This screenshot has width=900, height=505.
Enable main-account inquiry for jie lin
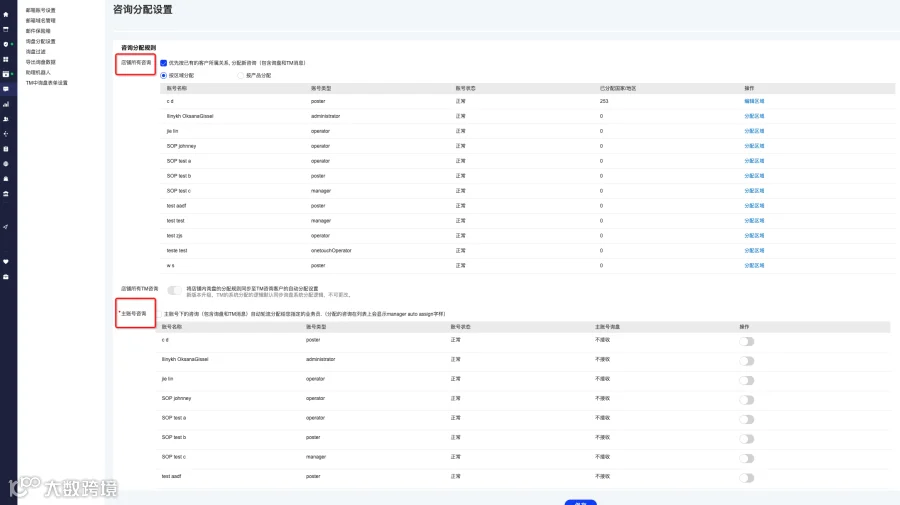point(747,380)
